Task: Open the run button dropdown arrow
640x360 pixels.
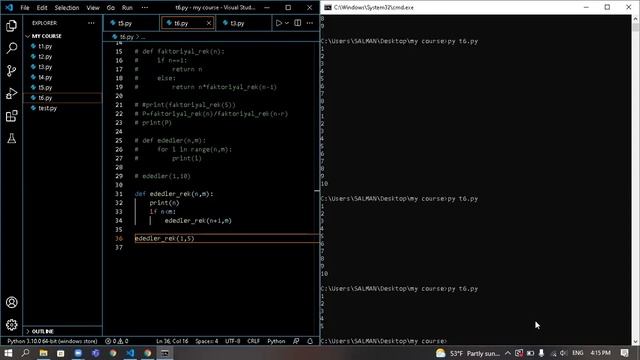Action: coord(287,23)
